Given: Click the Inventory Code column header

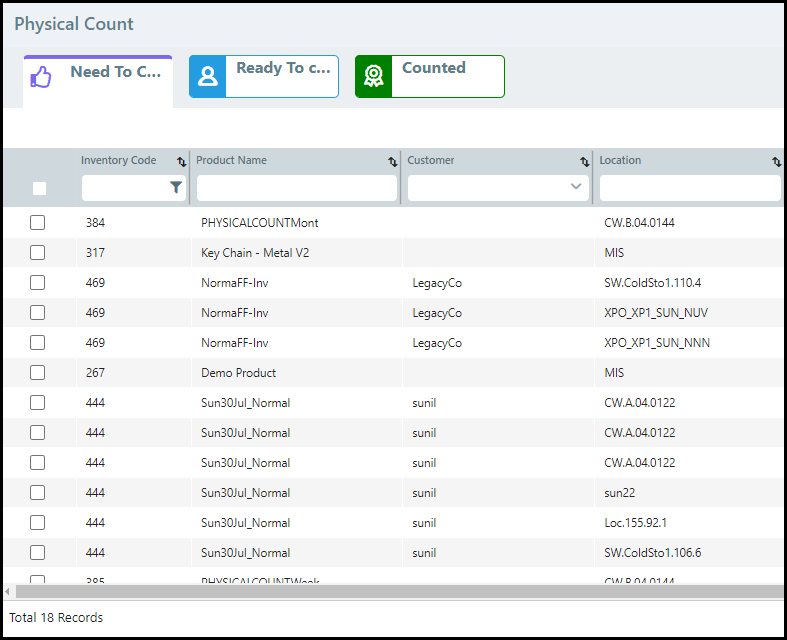Looking at the screenshot, I should coord(119,161).
